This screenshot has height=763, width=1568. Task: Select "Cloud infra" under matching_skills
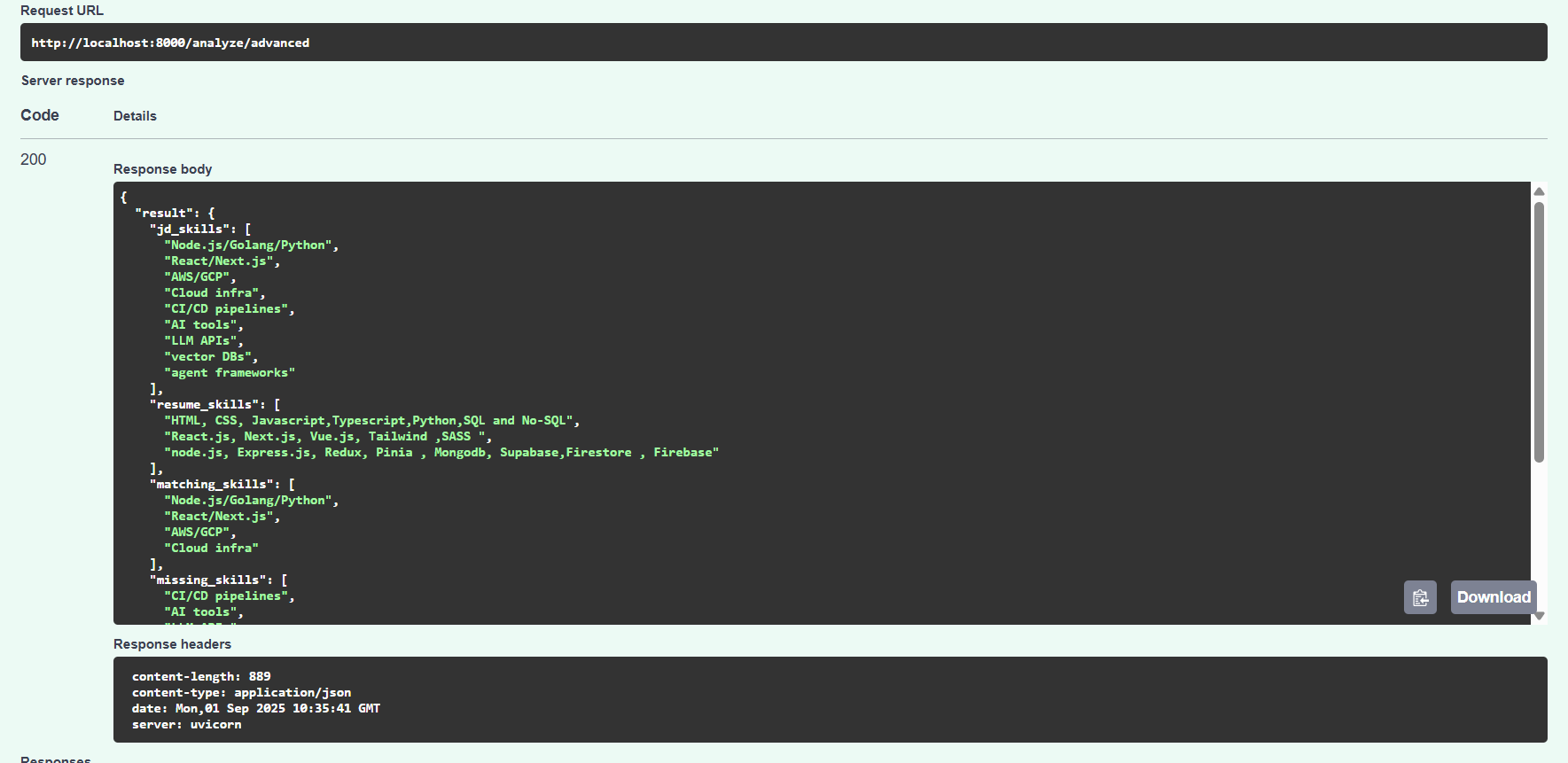(x=212, y=548)
